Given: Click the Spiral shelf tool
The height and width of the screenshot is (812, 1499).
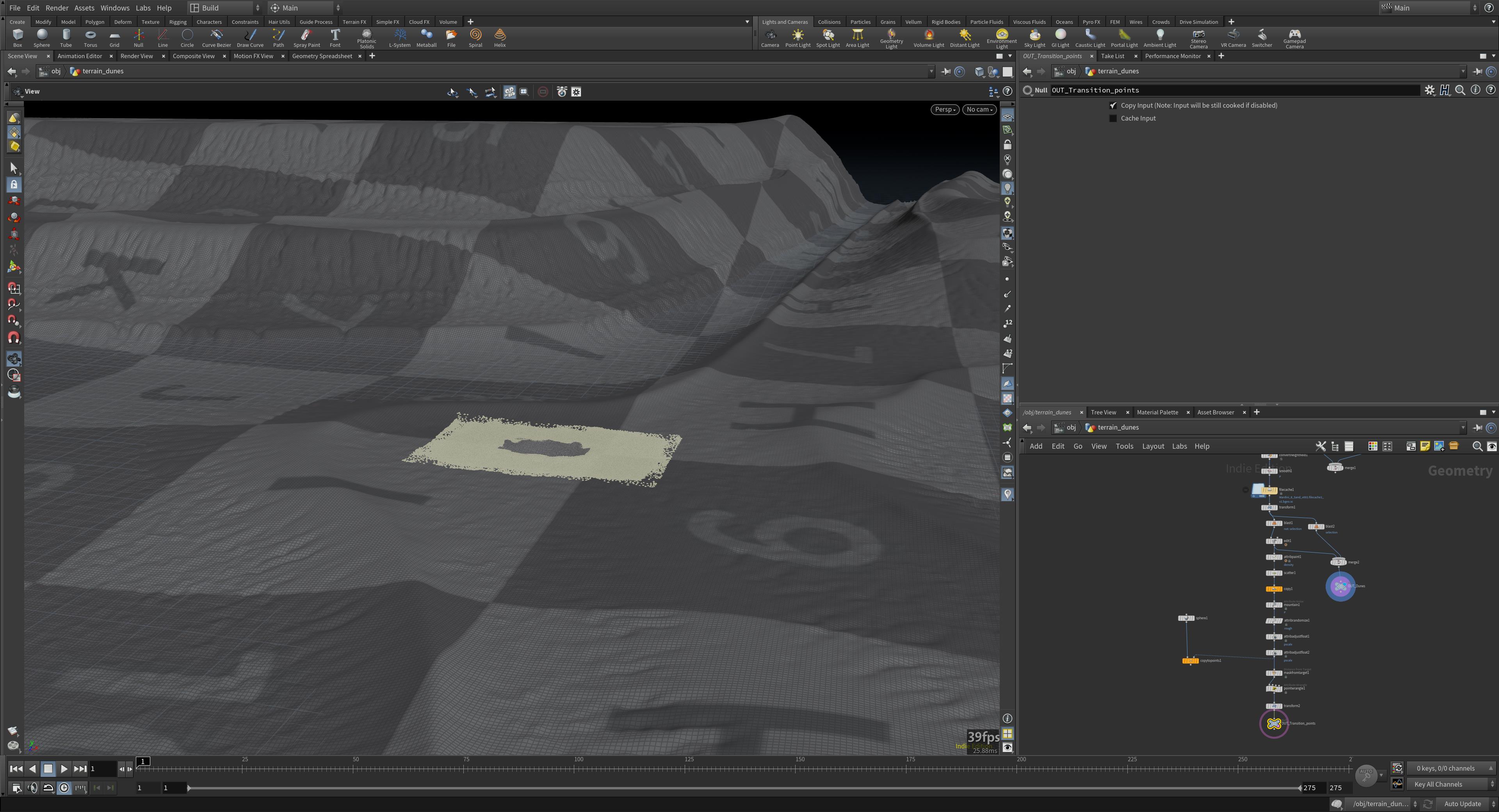Looking at the screenshot, I should [475, 38].
